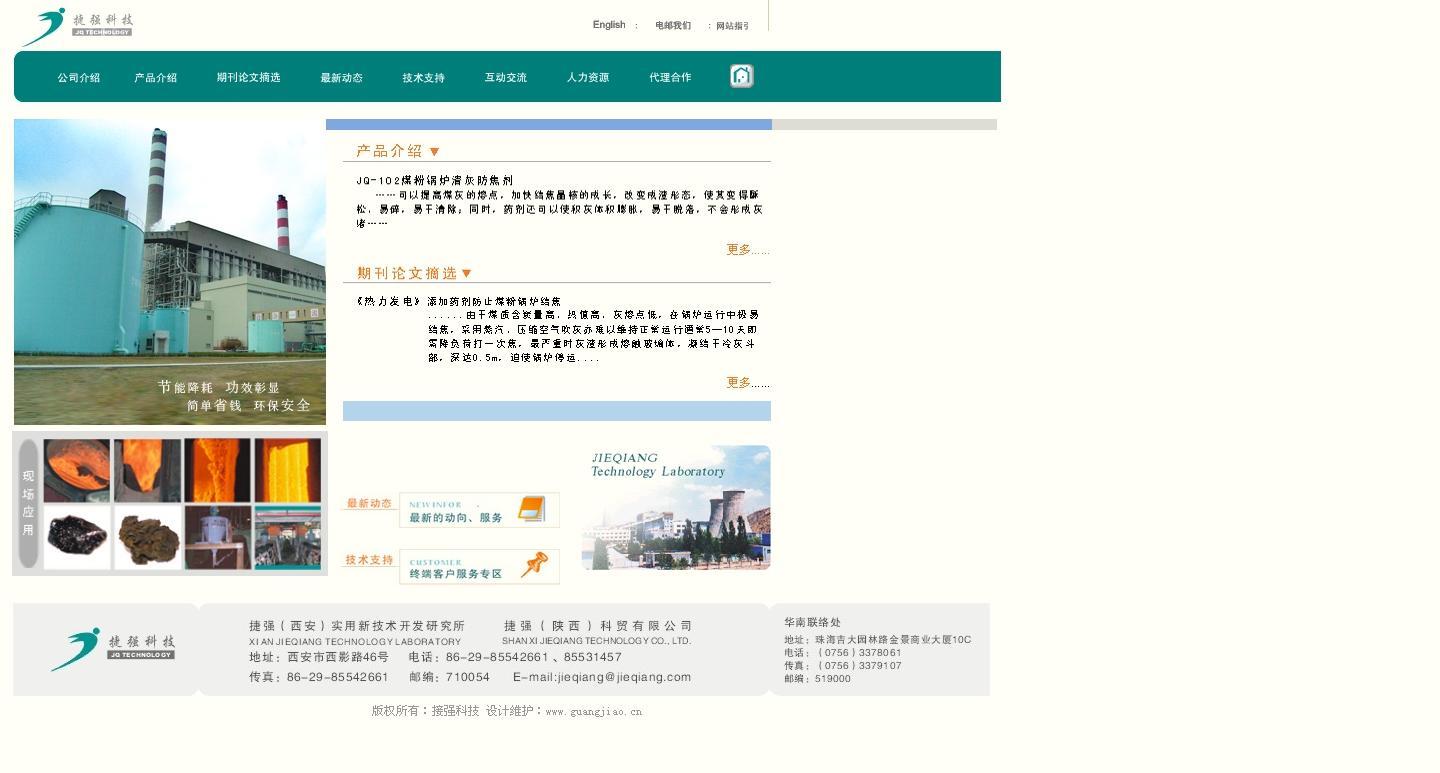
Task: Open the www.guangjiao.cn footer link
Action: pos(593,712)
